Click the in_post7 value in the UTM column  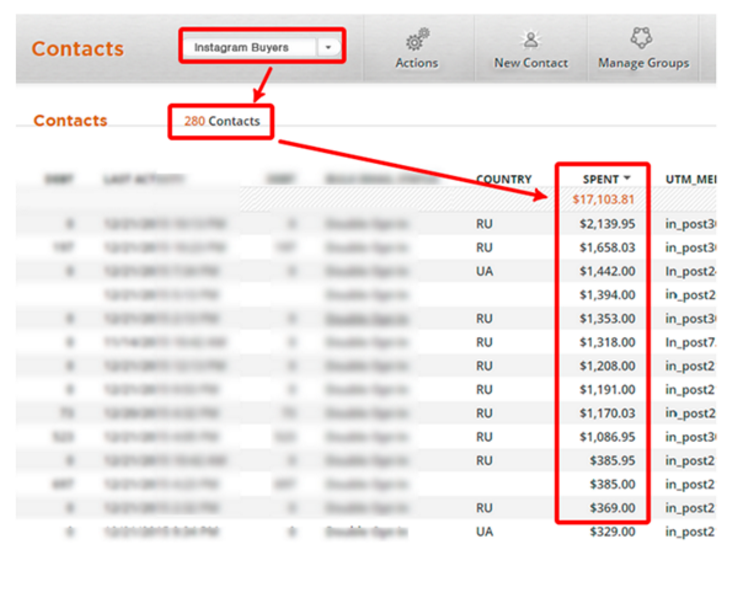[688, 342]
